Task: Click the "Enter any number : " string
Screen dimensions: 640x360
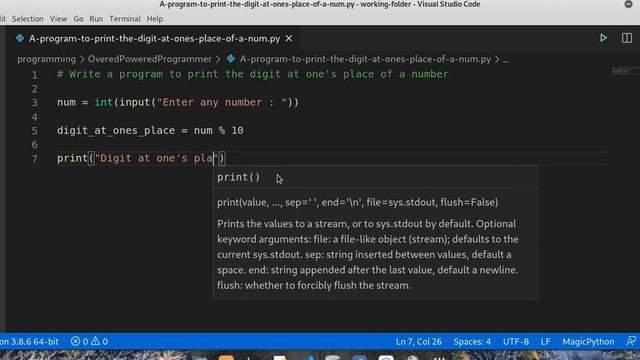Action: click(x=222, y=102)
